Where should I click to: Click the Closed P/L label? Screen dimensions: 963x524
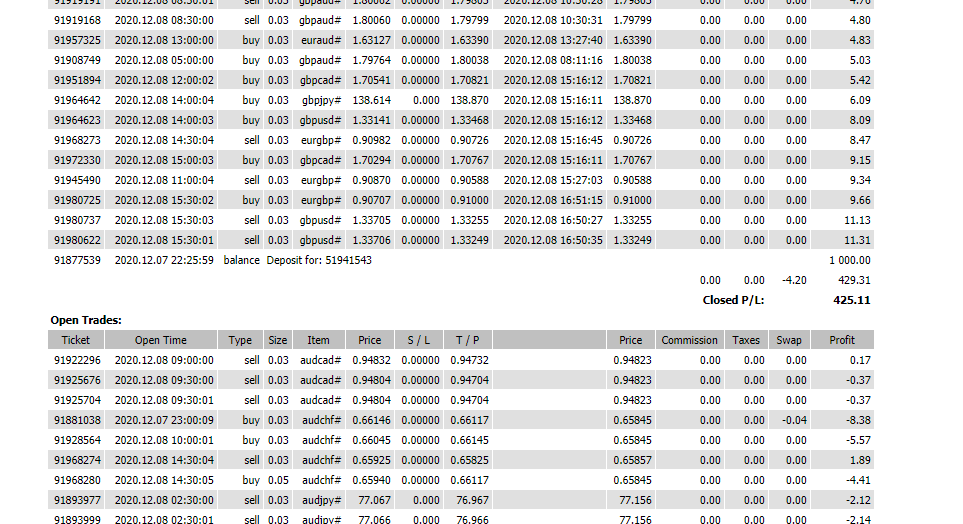point(733,300)
